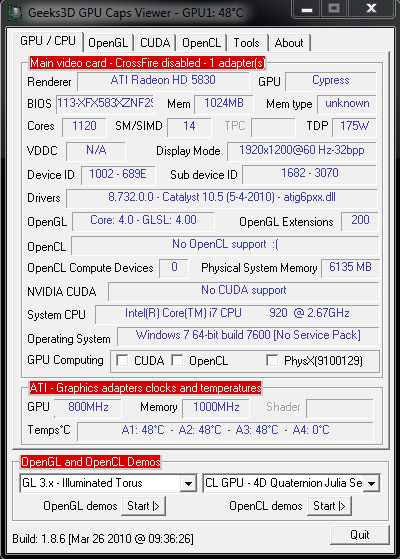Viewport: 400px width, 559px height.
Task: Expand the GL 3.x Illuminated Torus dropdown
Action: (188, 483)
